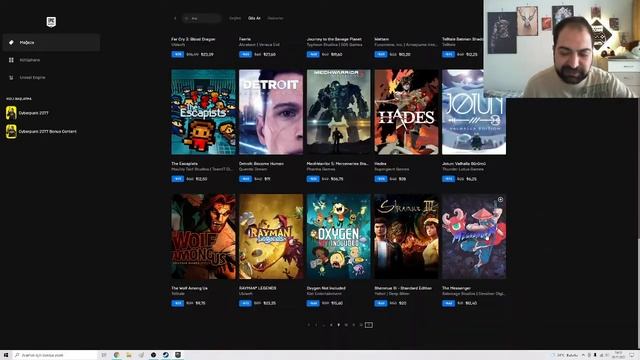Click Far Cry 3: Blood Dragon title
The height and width of the screenshot is (360, 640).
point(193,39)
